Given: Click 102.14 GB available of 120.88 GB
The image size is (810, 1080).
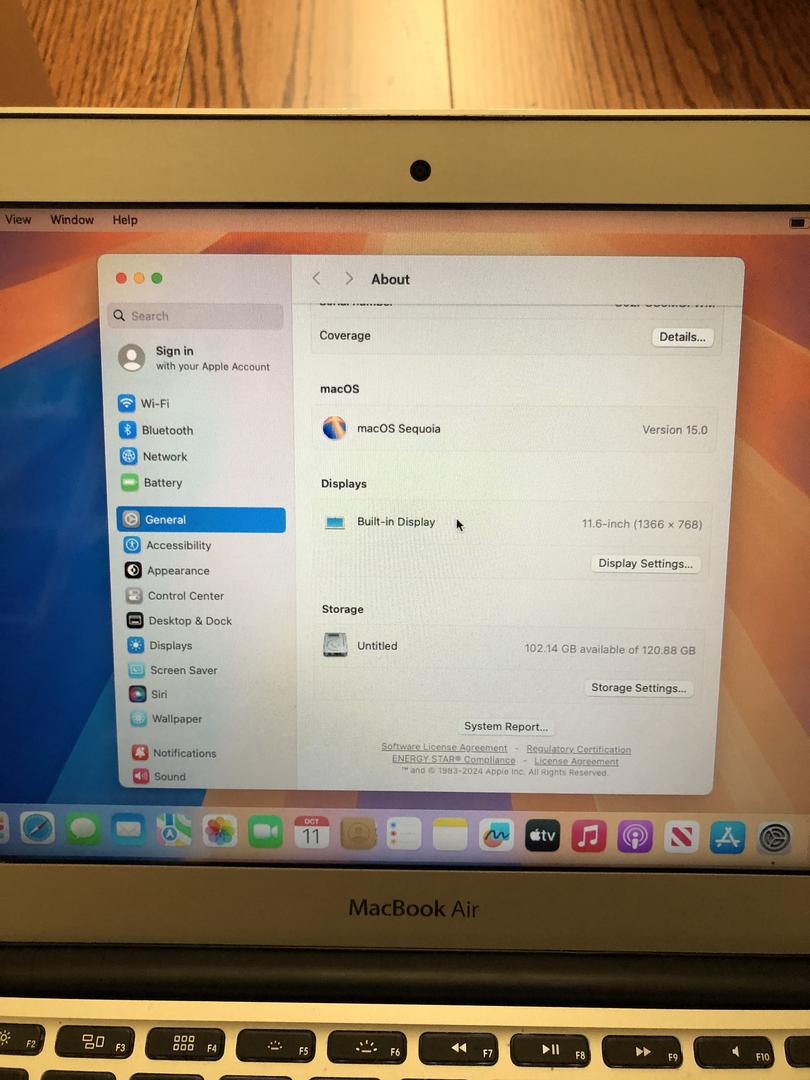Looking at the screenshot, I should (x=610, y=650).
